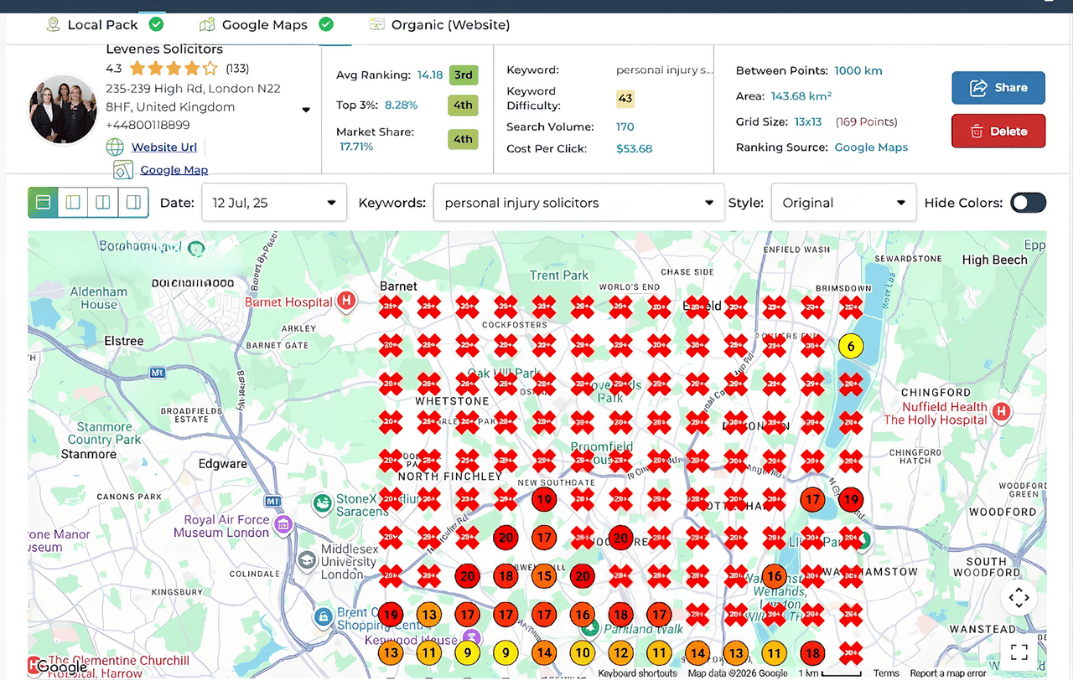The height and width of the screenshot is (680, 1080).
Task: Click the Royal Air Force Museum marker icon
Action: [x=282, y=524]
